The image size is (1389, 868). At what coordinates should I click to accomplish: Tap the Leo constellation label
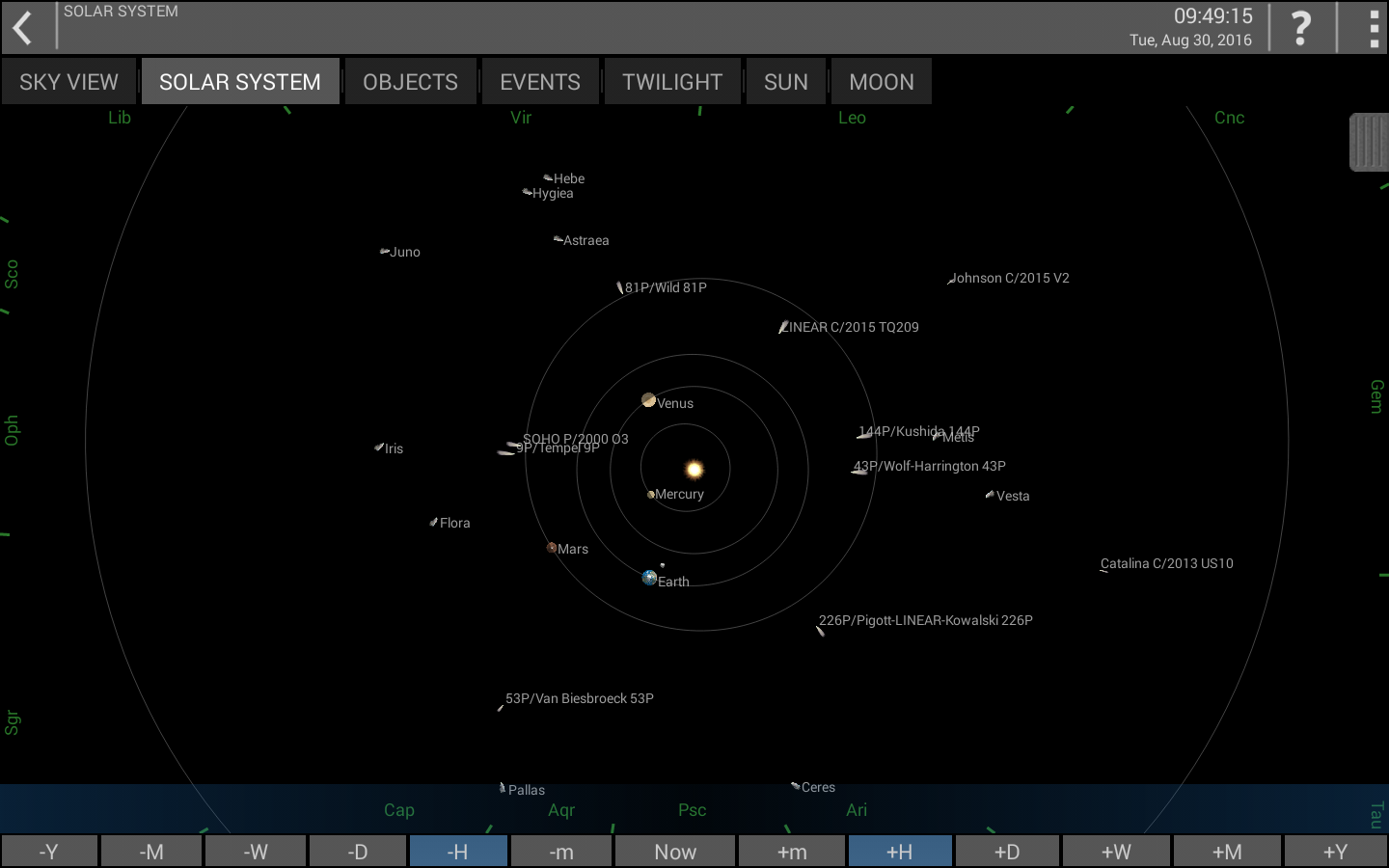852,118
